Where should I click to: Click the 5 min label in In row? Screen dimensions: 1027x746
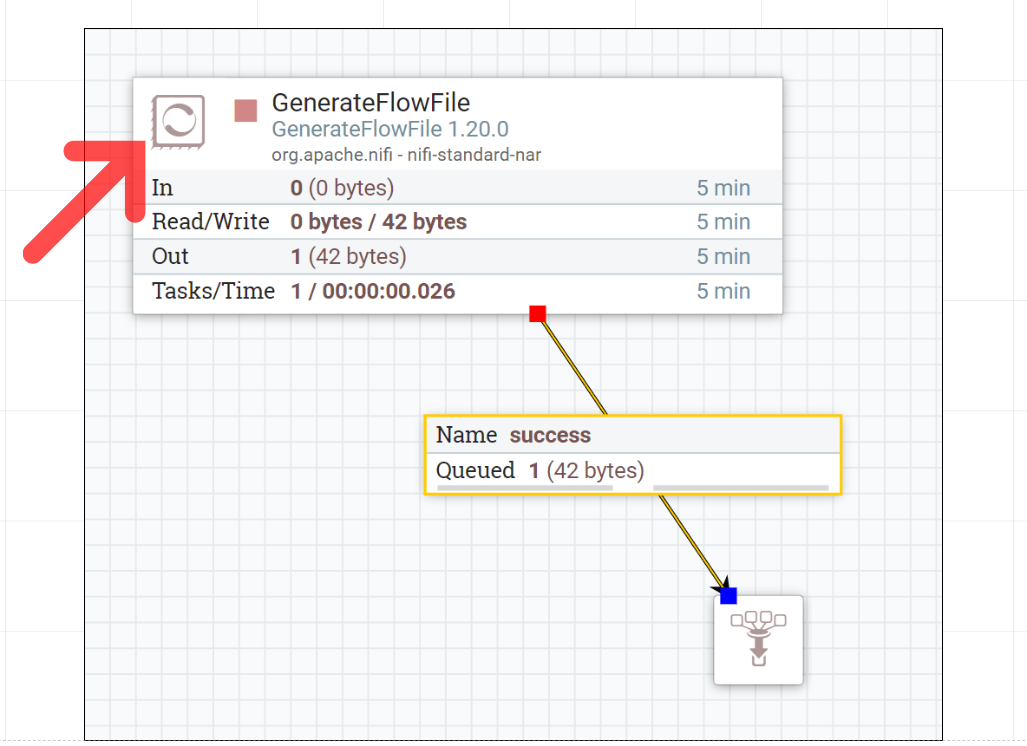click(723, 188)
